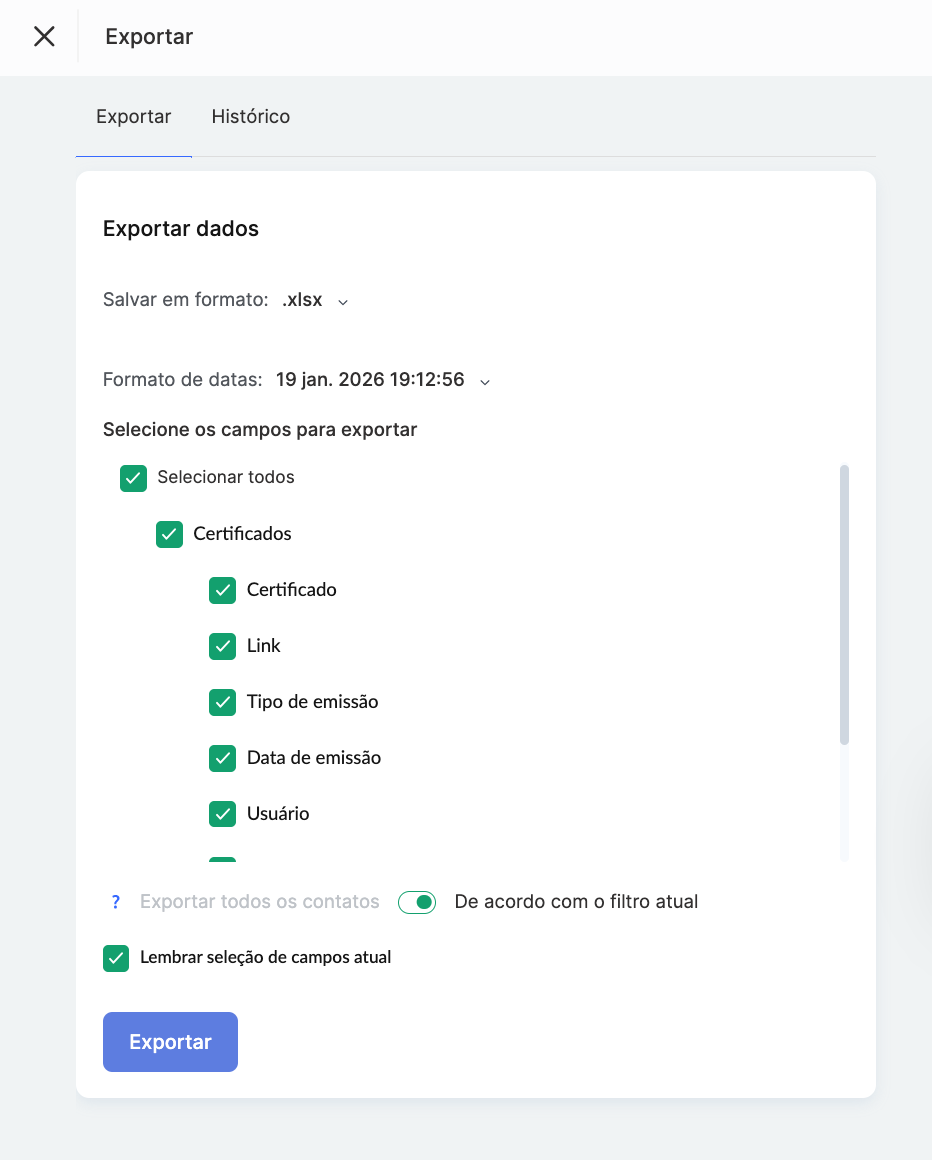Switch to the Histórico tab
The width and height of the screenshot is (932, 1160).
point(251,117)
